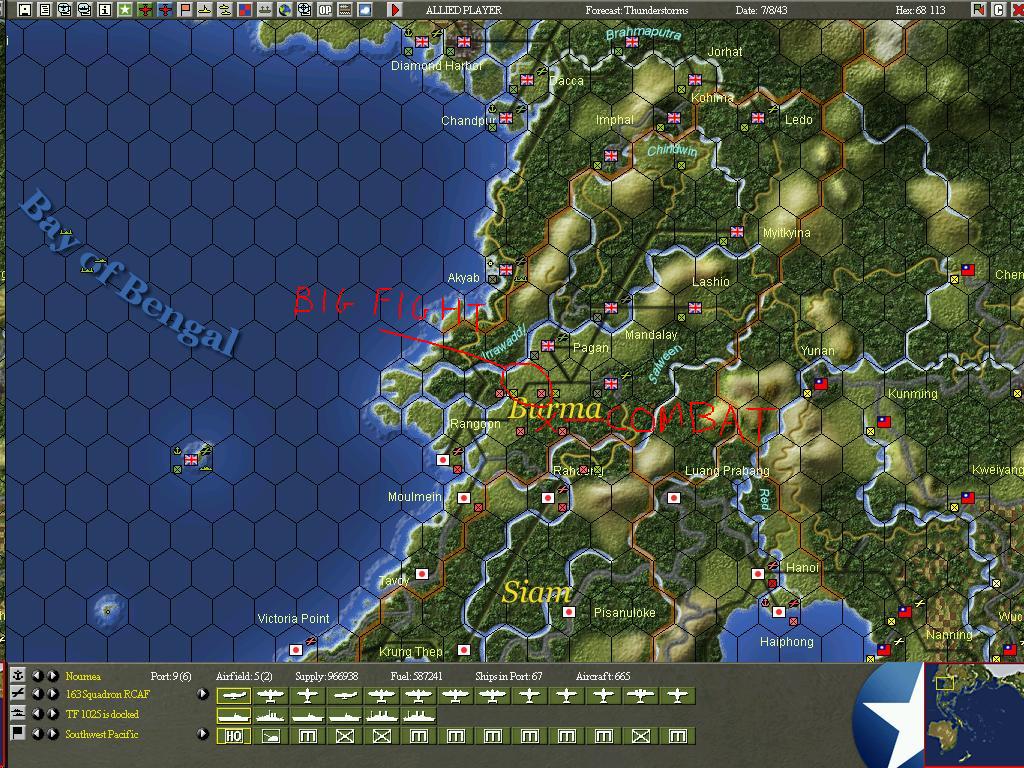Image resolution: width=1024 pixels, height=768 pixels.
Task: Click the 'C' icon in top-right
Action: tap(999, 10)
